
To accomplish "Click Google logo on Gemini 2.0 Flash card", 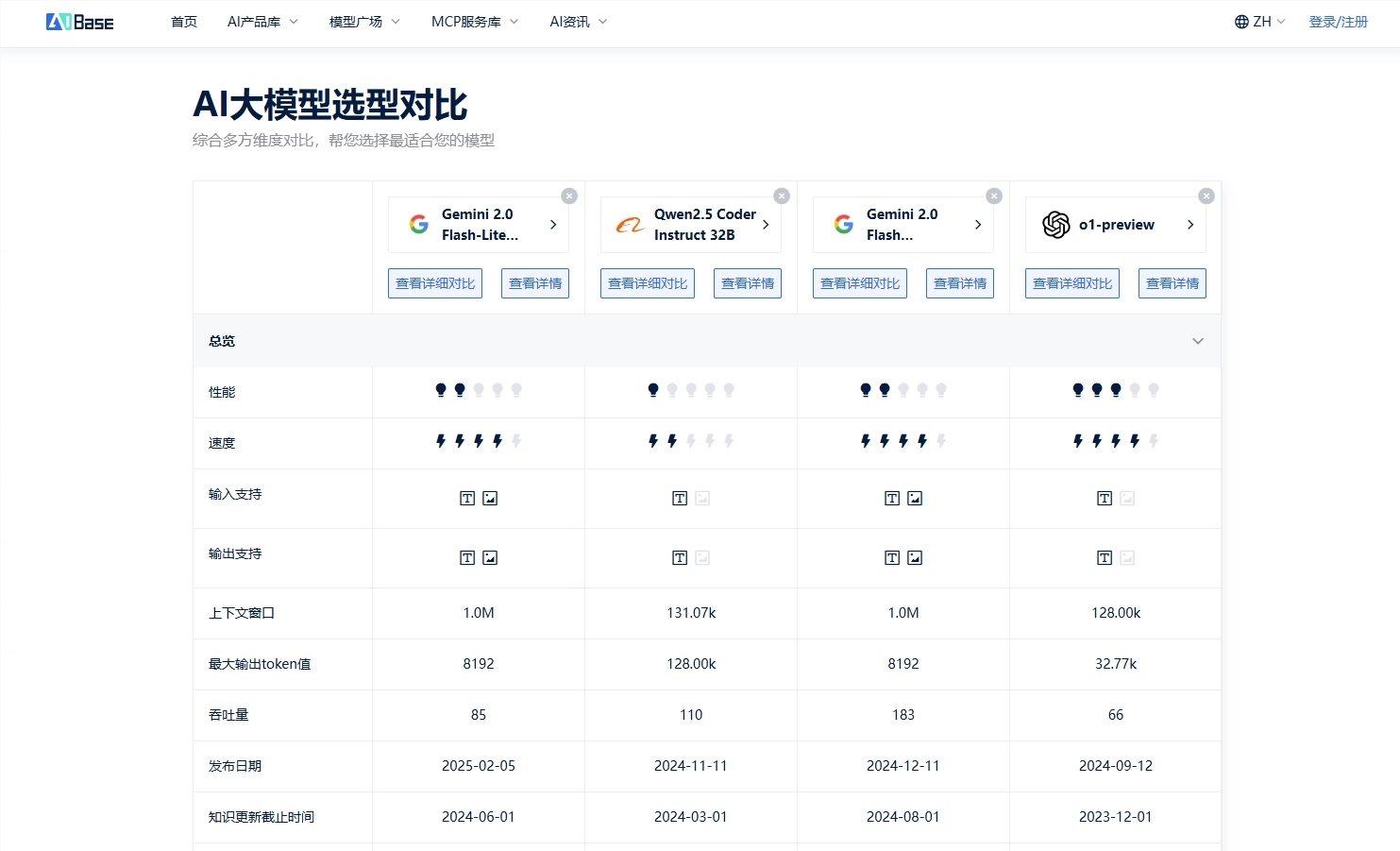I will (844, 225).
